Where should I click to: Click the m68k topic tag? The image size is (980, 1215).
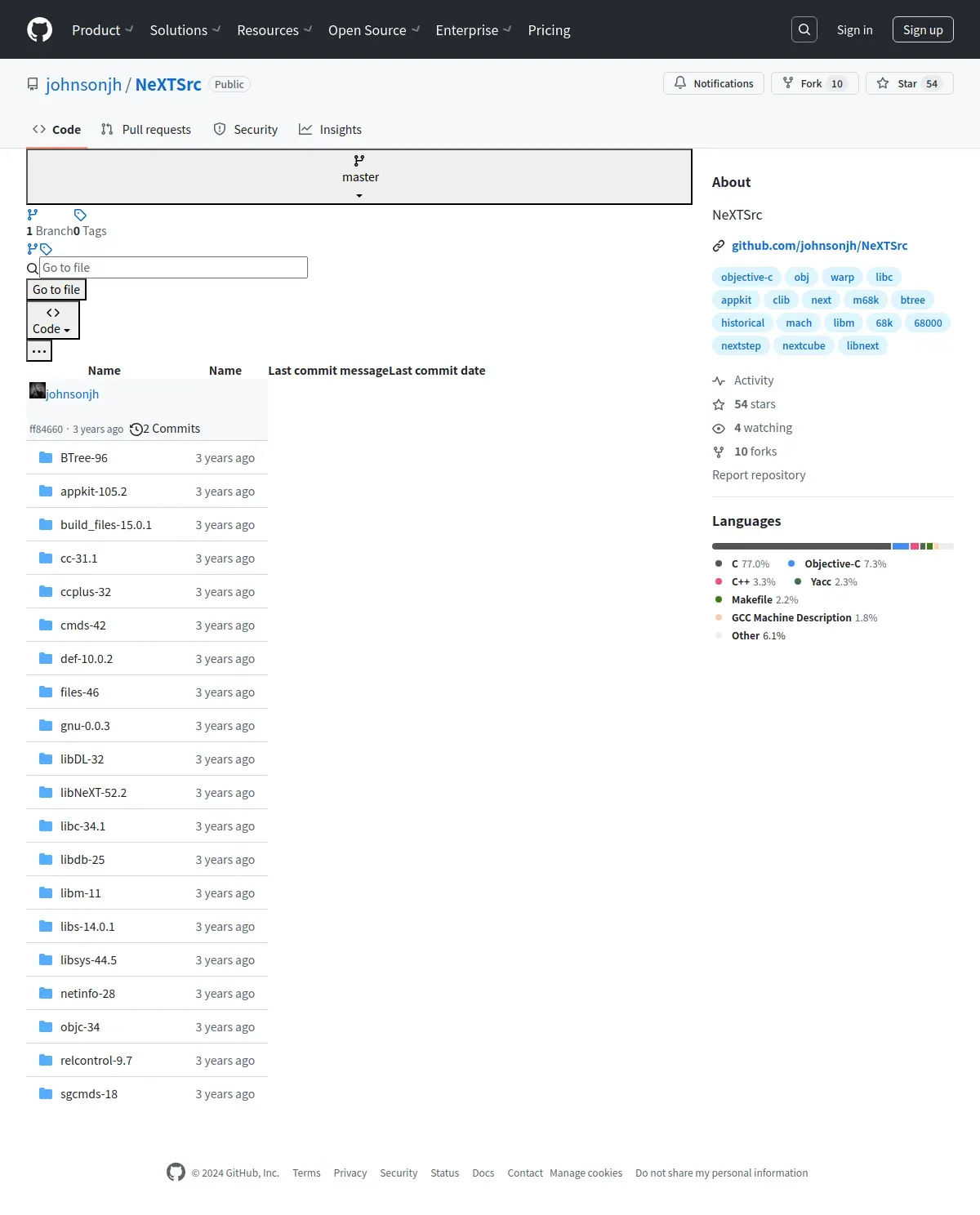point(866,300)
